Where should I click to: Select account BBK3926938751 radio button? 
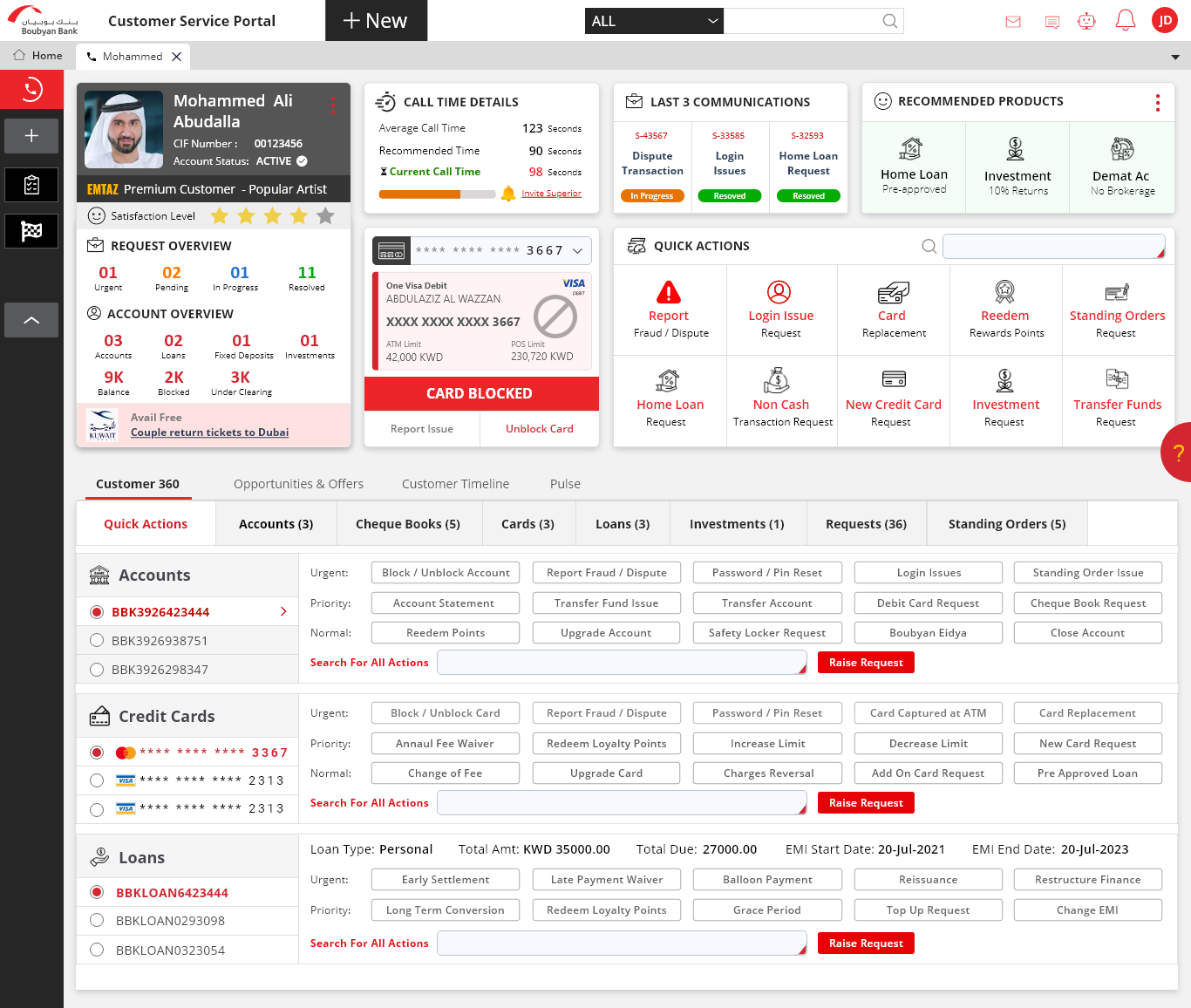pyautogui.click(x=97, y=641)
